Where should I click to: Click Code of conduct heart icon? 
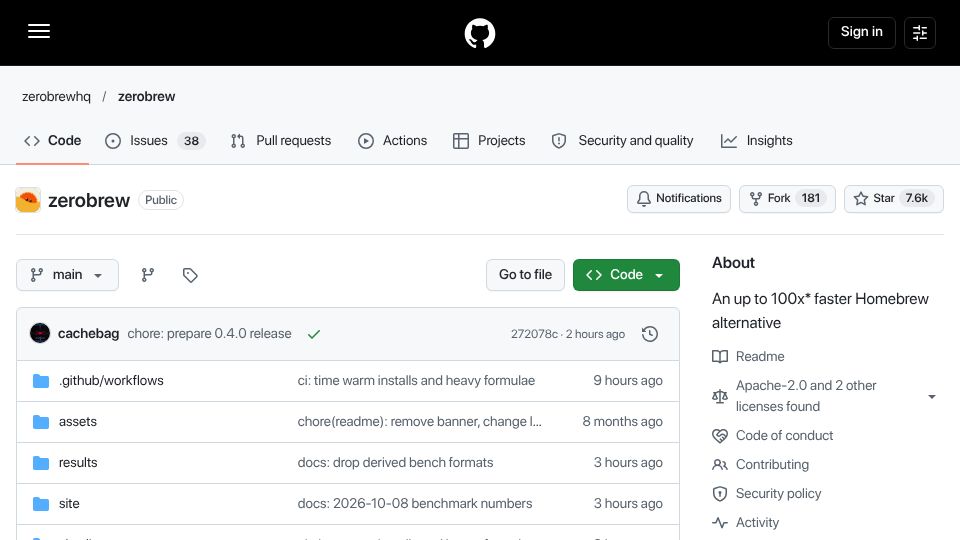720,435
